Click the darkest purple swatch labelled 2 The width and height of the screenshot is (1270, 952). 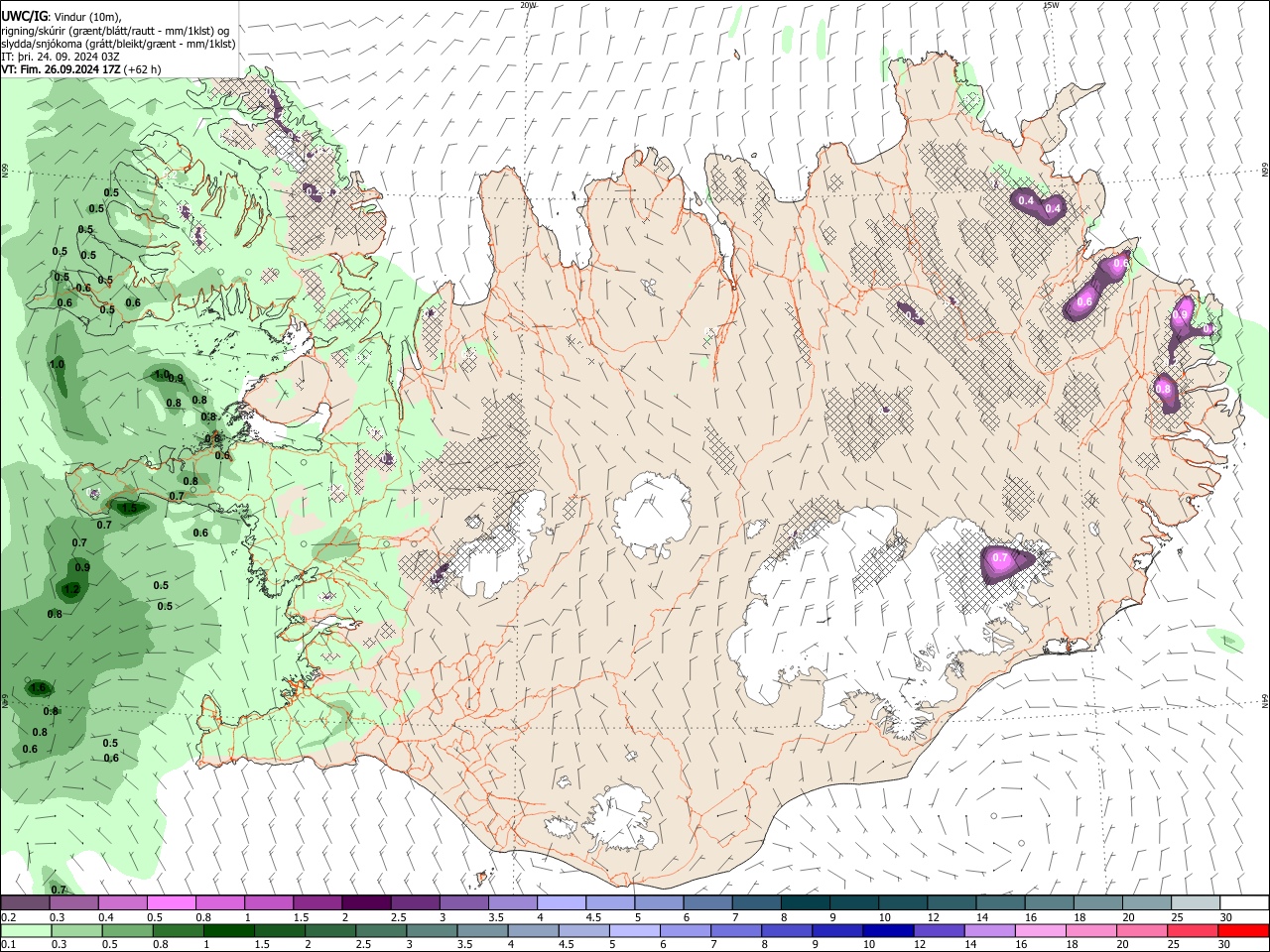[x=365, y=902]
